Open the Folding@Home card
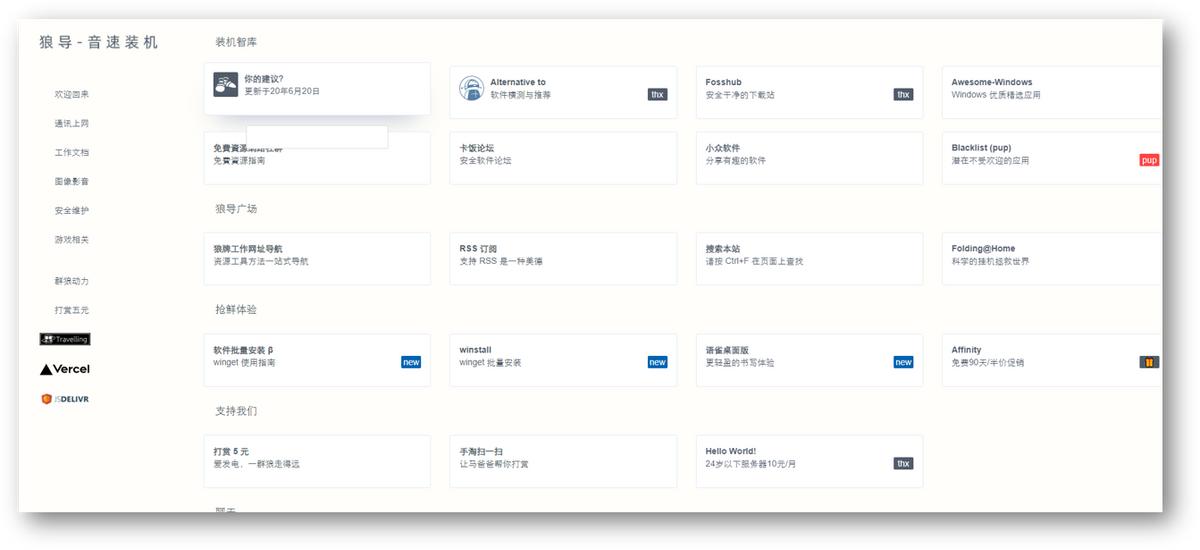The image size is (1200, 550). [x=1052, y=259]
